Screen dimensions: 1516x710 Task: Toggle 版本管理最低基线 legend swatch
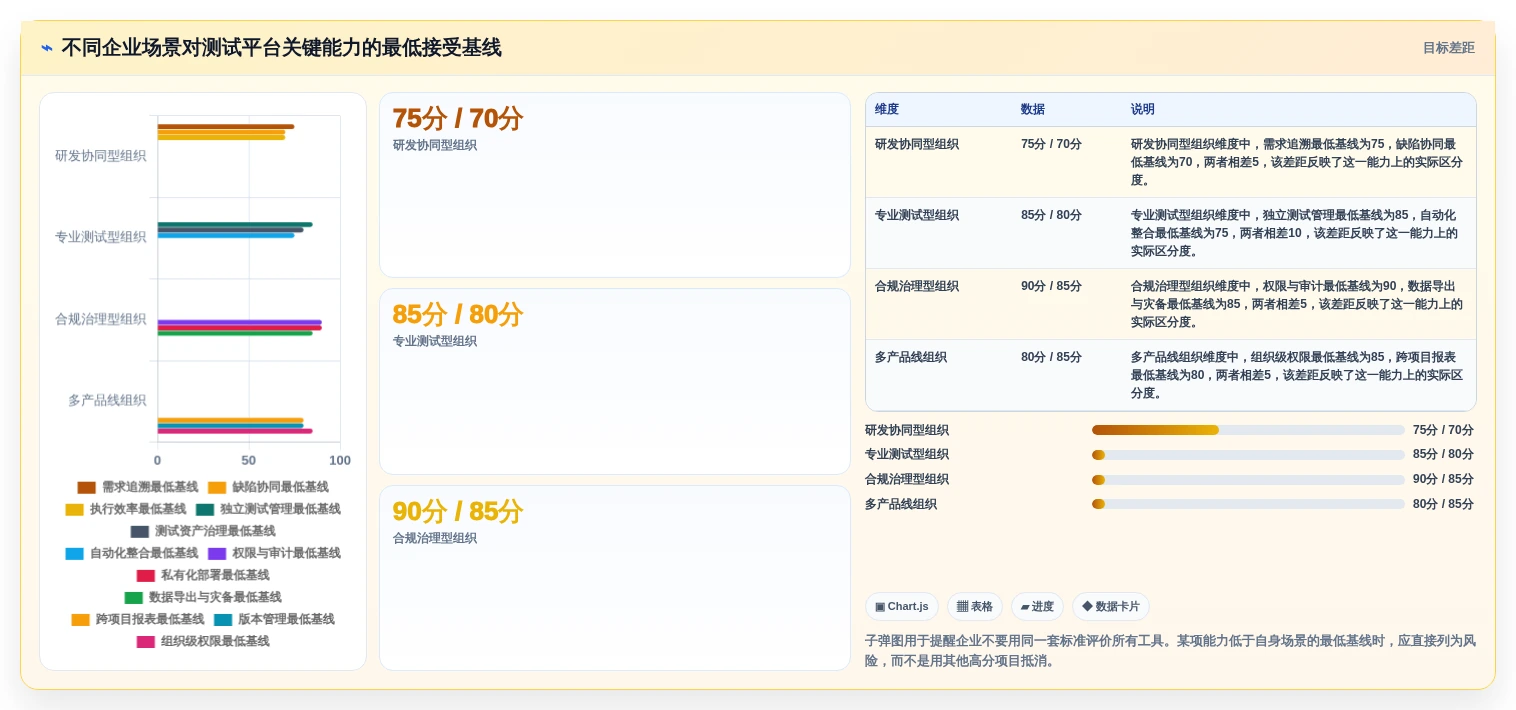(x=223, y=620)
